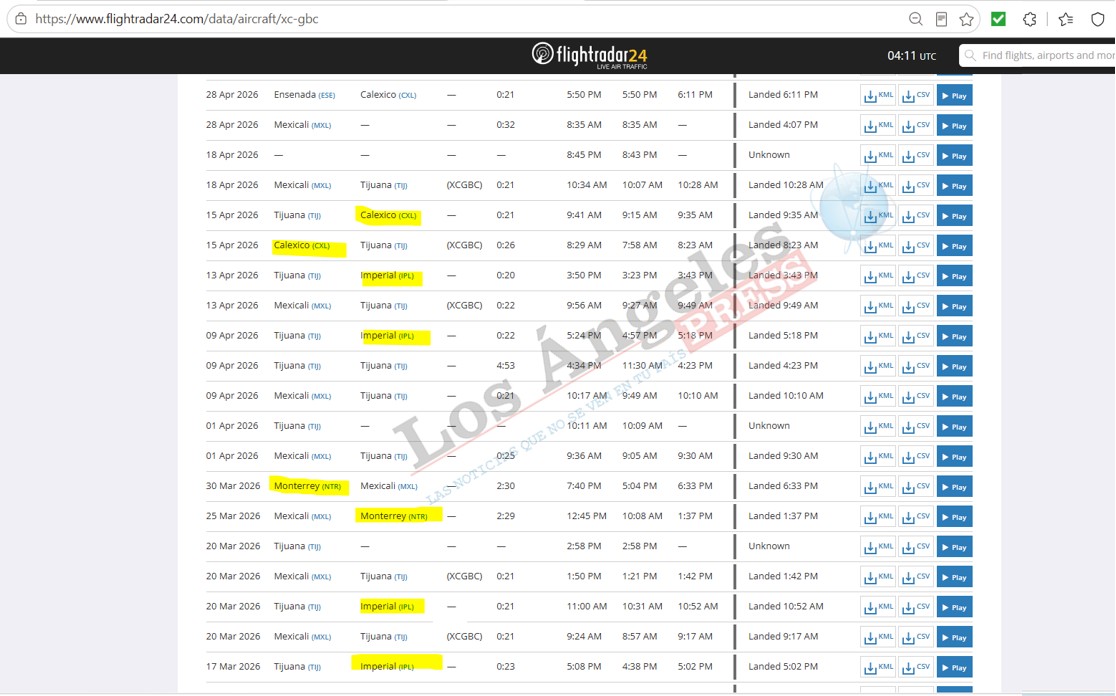Select the 12:45 PM scheduled time cell
Image resolution: width=1116 pixels, height=696 pixels.
point(586,516)
